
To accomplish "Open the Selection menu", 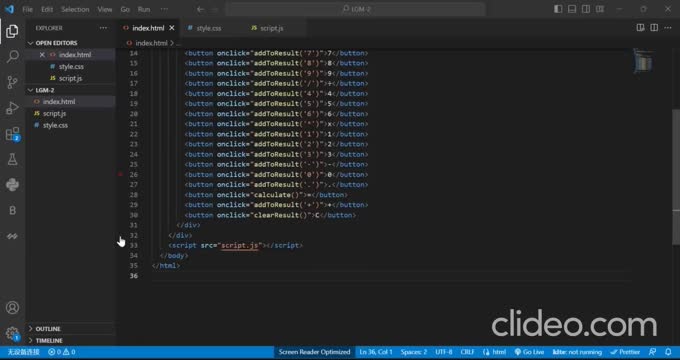I will coord(75,9).
